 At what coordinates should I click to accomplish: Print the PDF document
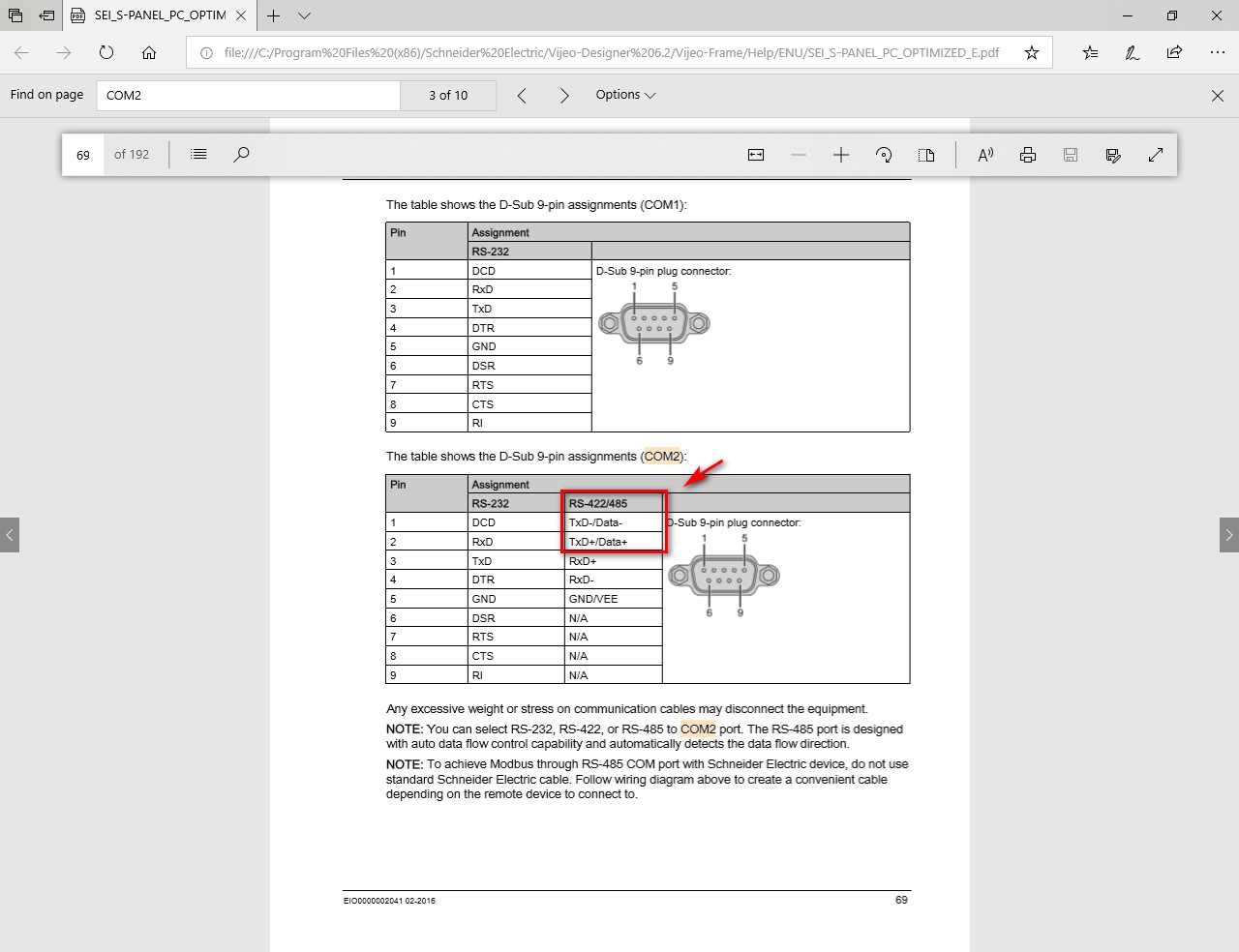pos(1028,155)
